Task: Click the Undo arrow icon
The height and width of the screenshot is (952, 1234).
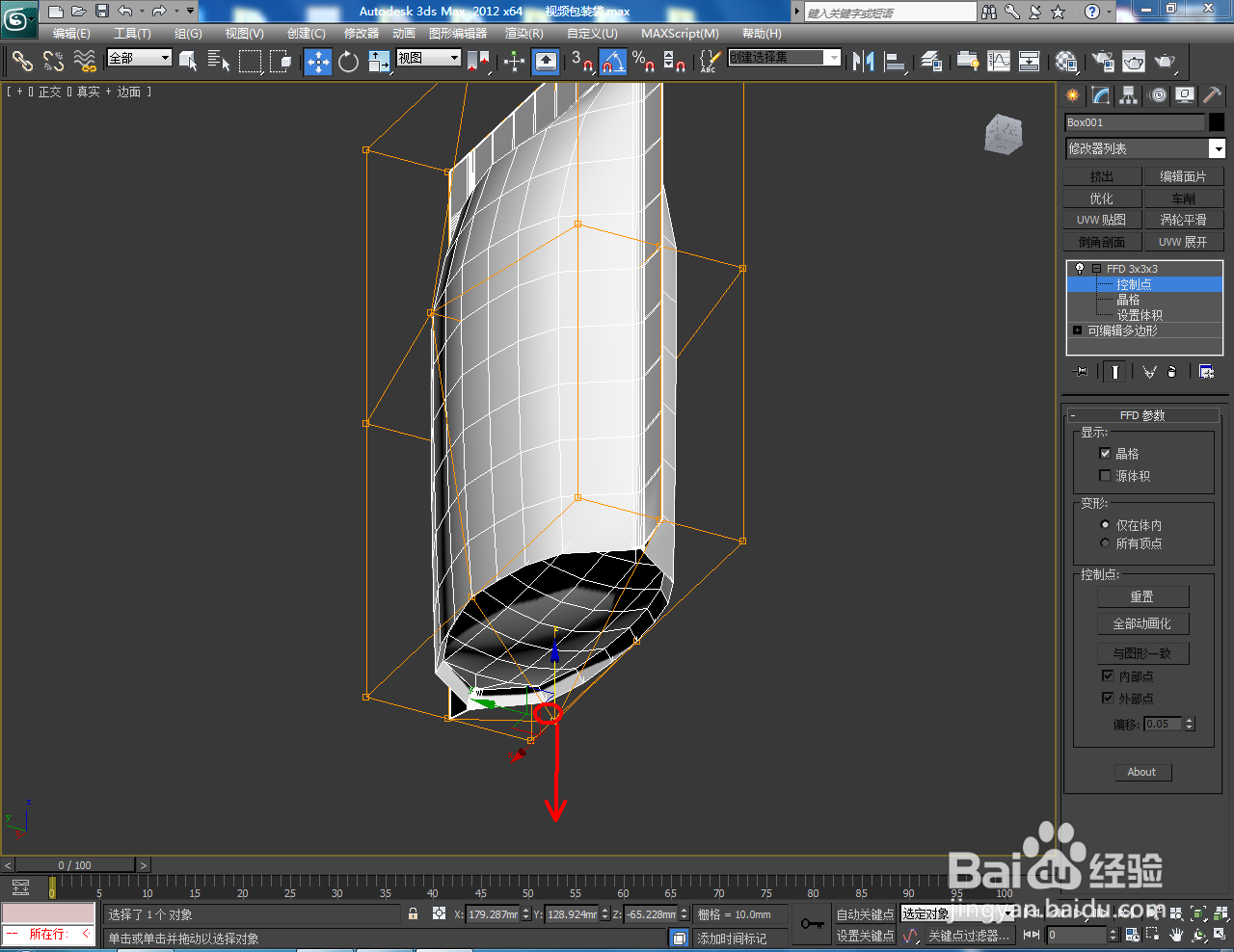Action: [125, 12]
